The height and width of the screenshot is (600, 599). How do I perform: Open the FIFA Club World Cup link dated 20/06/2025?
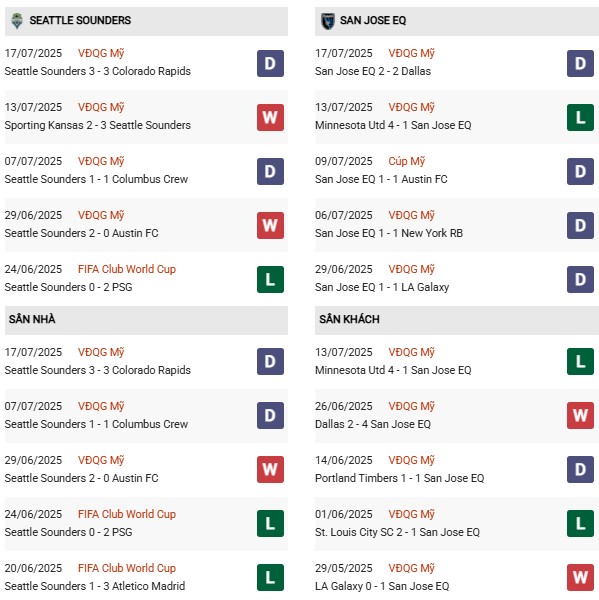(x=127, y=568)
